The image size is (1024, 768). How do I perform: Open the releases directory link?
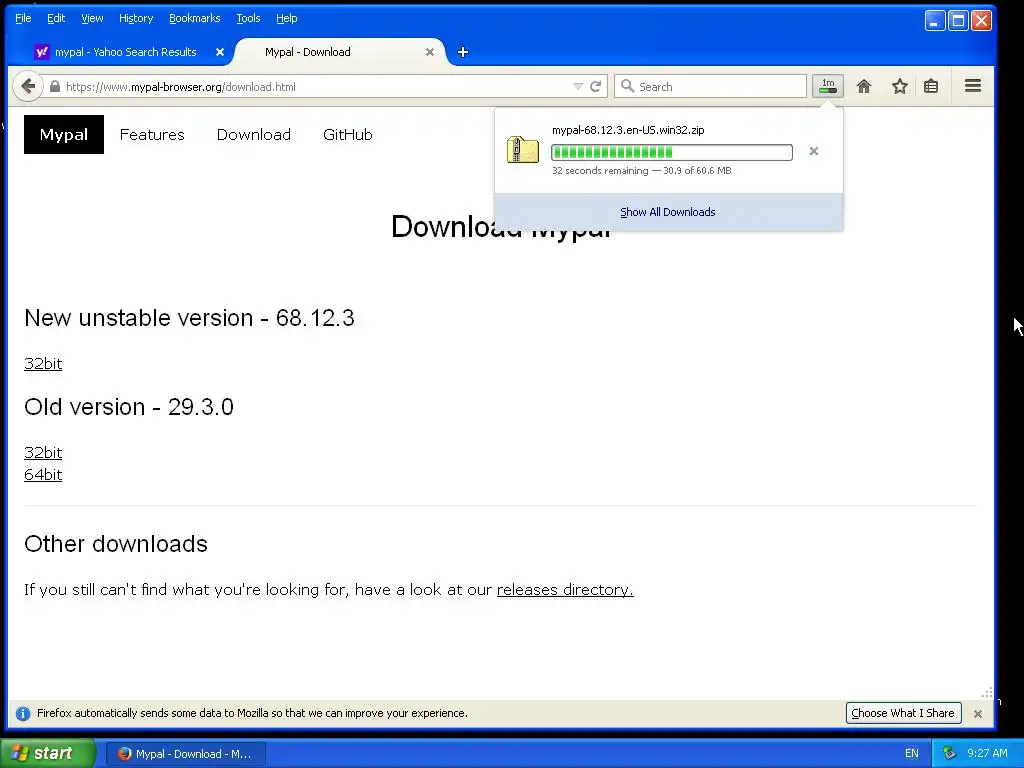pyautogui.click(x=565, y=590)
